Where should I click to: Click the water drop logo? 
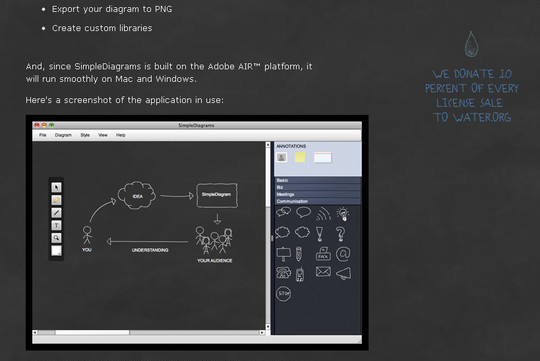tap(471, 44)
